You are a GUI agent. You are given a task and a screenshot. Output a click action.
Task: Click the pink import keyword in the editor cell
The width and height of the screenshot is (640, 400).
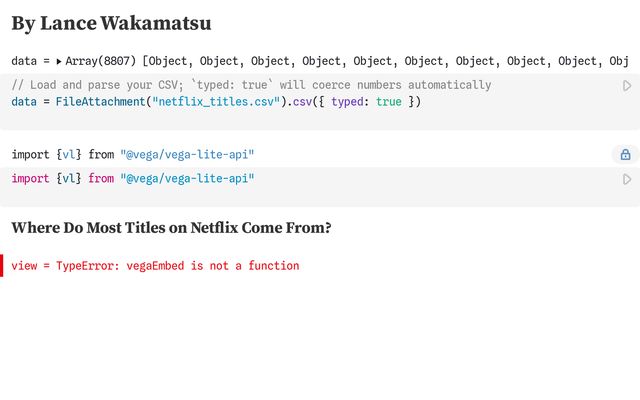pos(30,179)
